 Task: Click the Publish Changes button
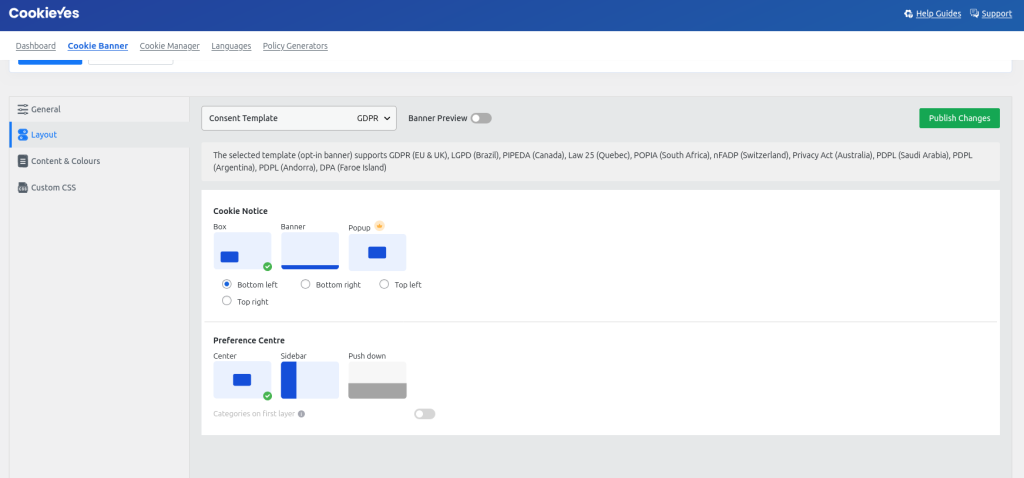[959, 118]
